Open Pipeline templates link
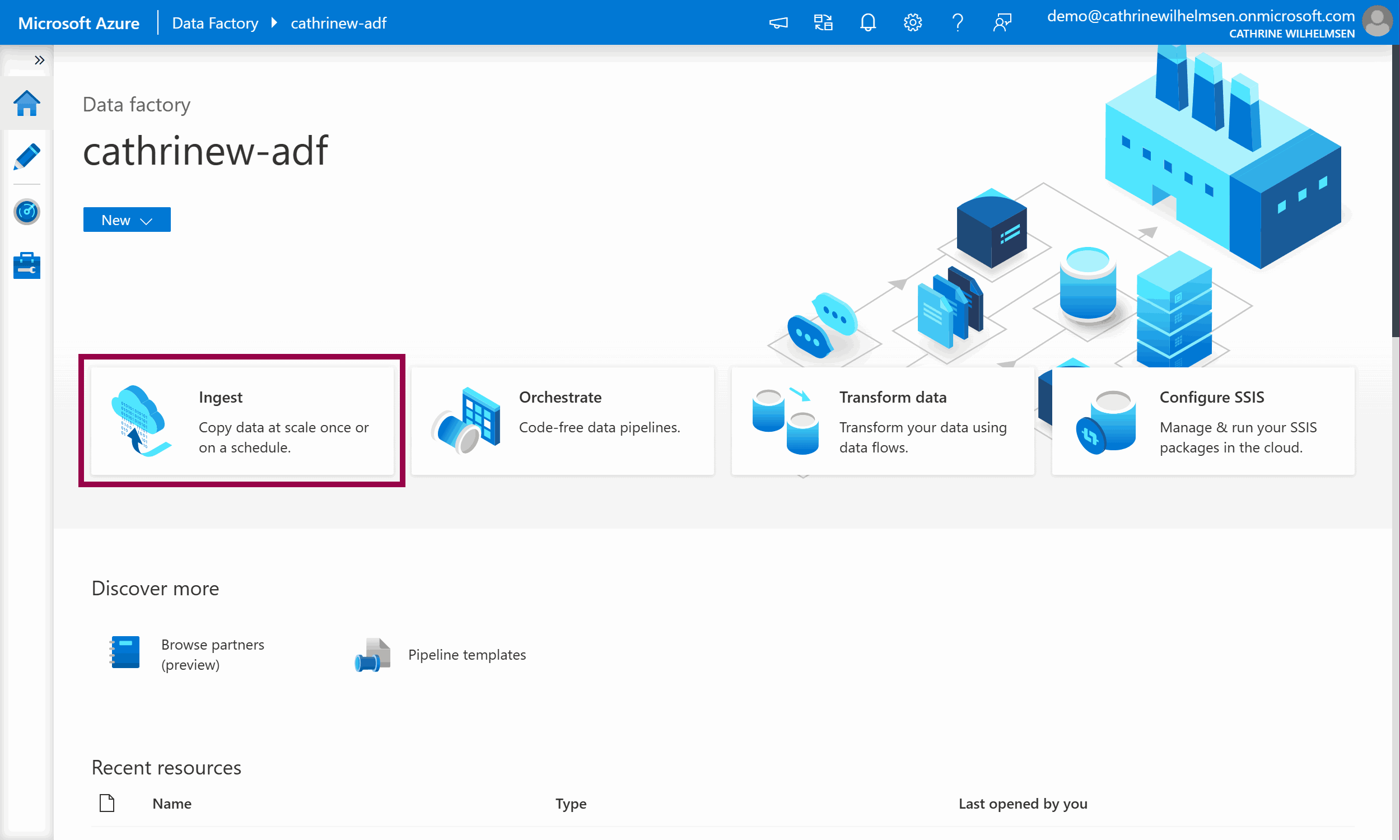This screenshot has width=1400, height=840. 466,655
